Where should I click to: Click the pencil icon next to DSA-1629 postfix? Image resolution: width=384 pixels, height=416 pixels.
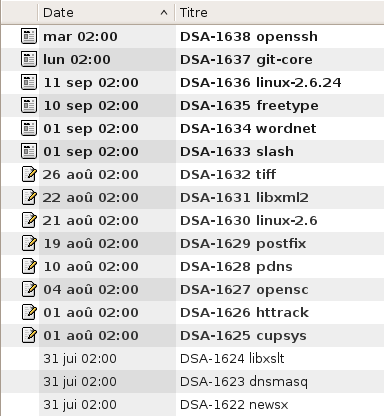tap(29, 243)
